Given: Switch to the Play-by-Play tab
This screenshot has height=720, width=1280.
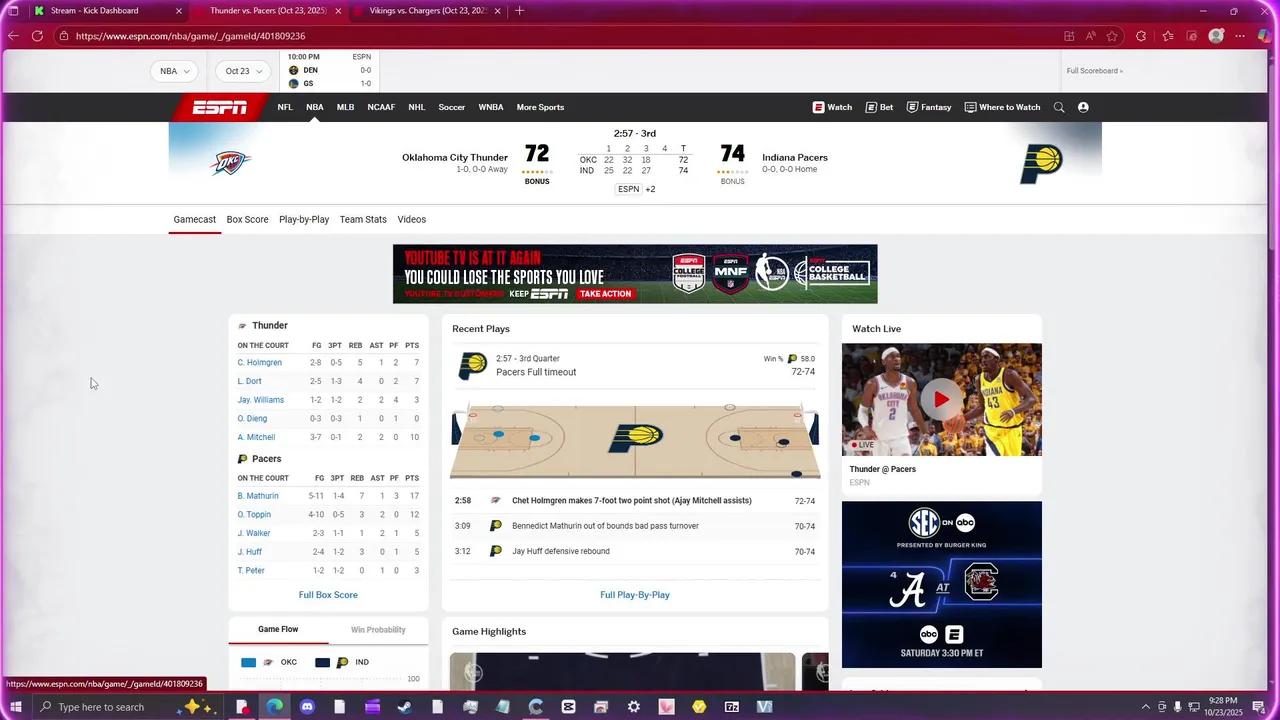Looking at the screenshot, I should point(304,219).
